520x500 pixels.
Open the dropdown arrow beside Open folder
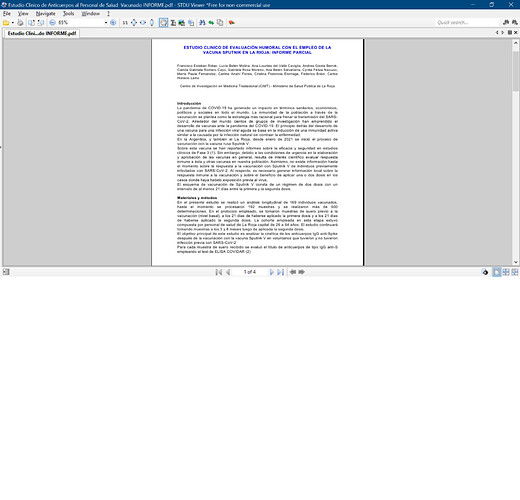click(13, 23)
